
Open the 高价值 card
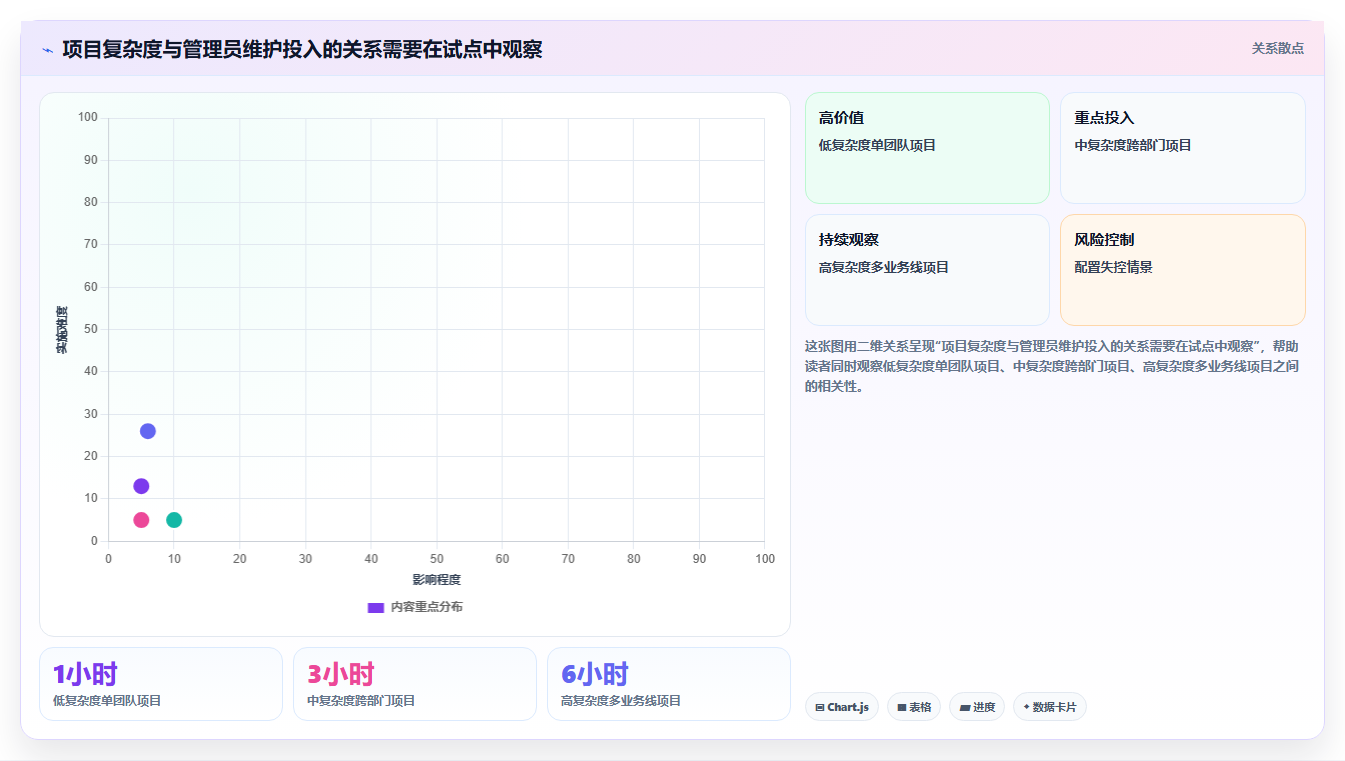(927, 148)
